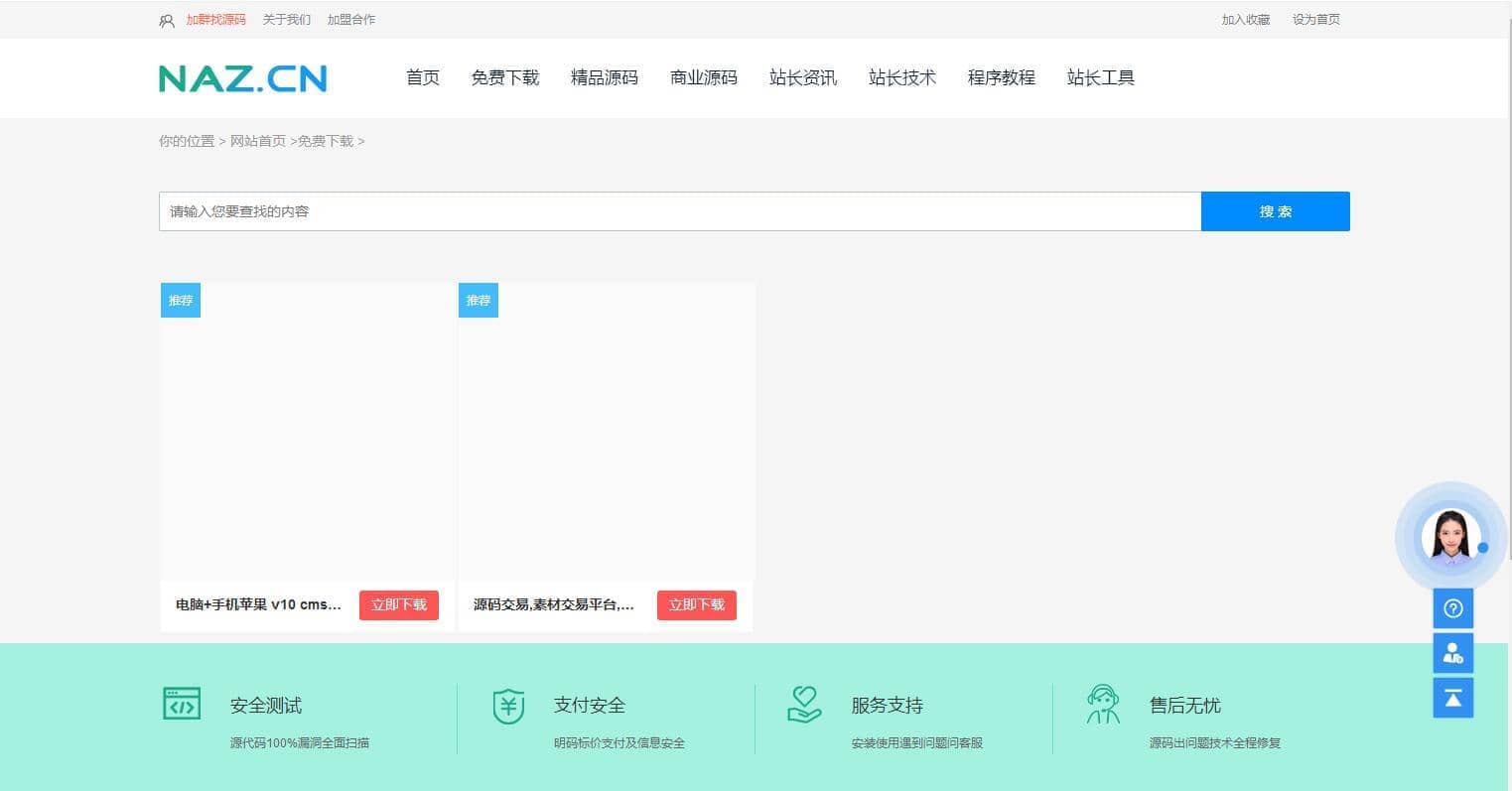Click the user group icon in top bar
This screenshot has height=791, width=1512.
pyautogui.click(x=167, y=20)
